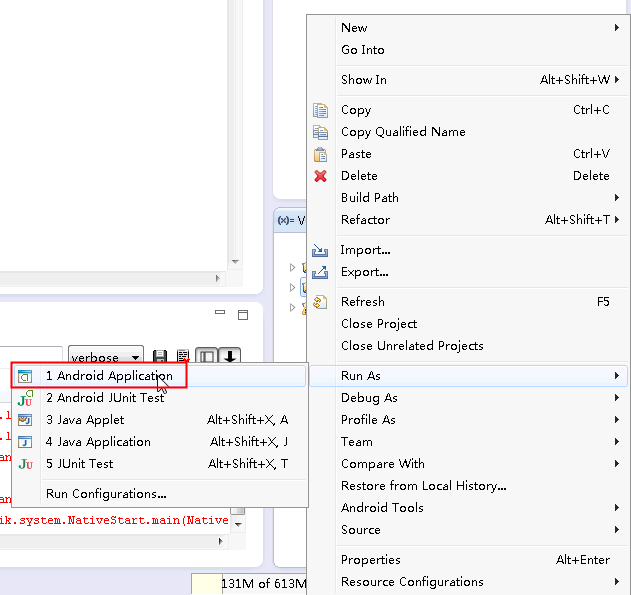The height and width of the screenshot is (595, 631).
Task: Clear the log using the document icon
Action: (183, 356)
